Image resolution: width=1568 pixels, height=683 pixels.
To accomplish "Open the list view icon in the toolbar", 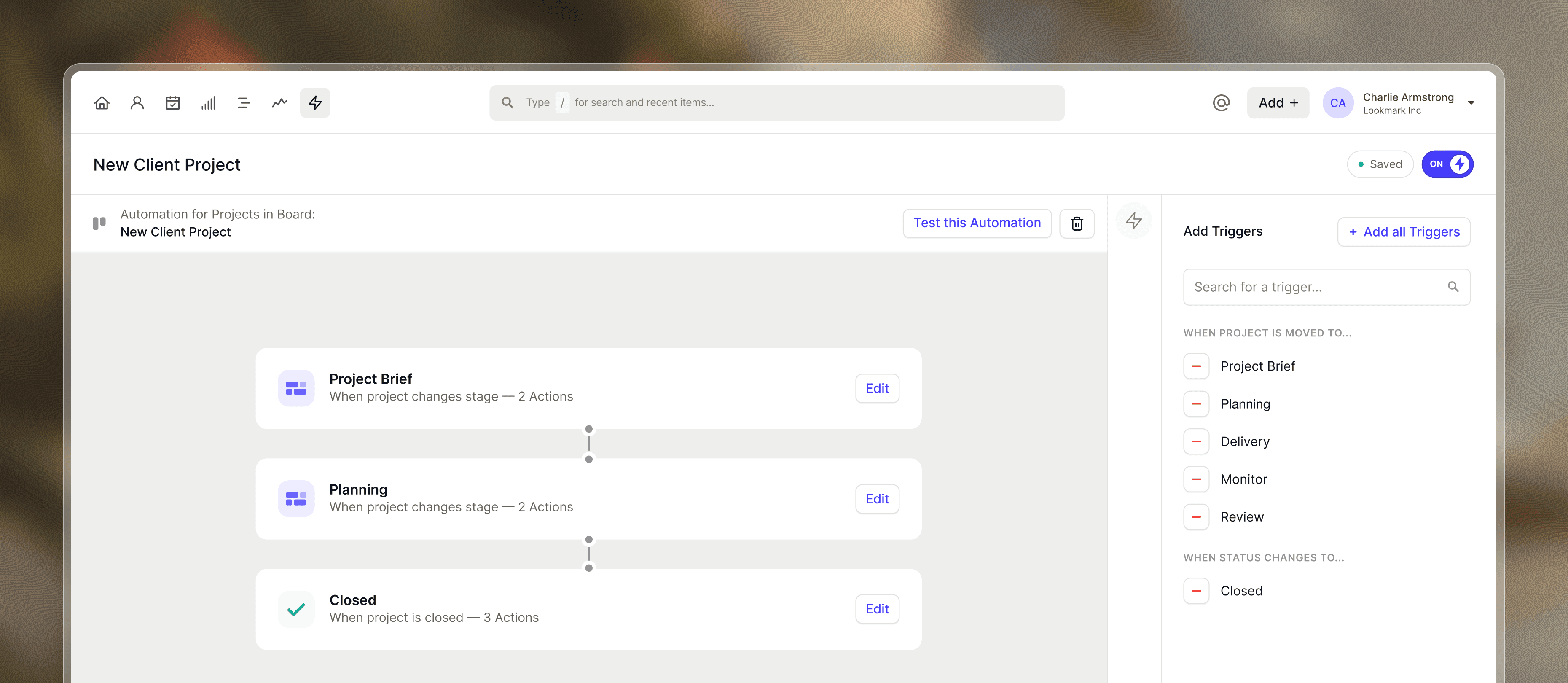I will coord(244,102).
